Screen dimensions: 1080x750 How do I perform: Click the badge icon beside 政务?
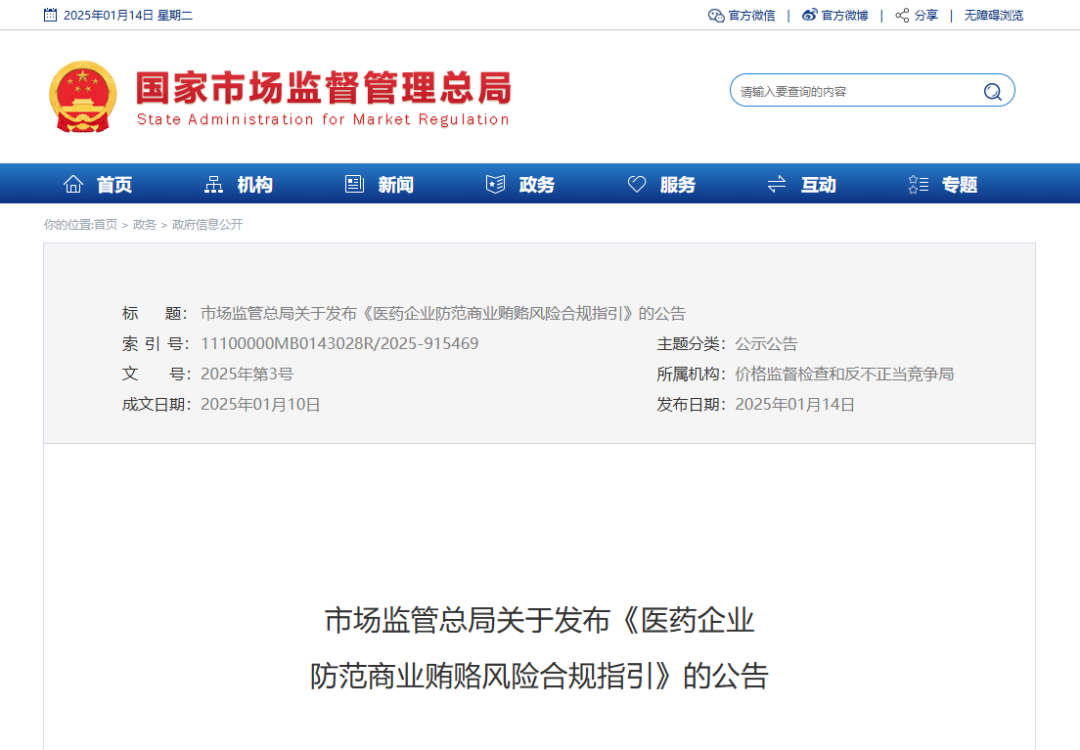tap(495, 184)
